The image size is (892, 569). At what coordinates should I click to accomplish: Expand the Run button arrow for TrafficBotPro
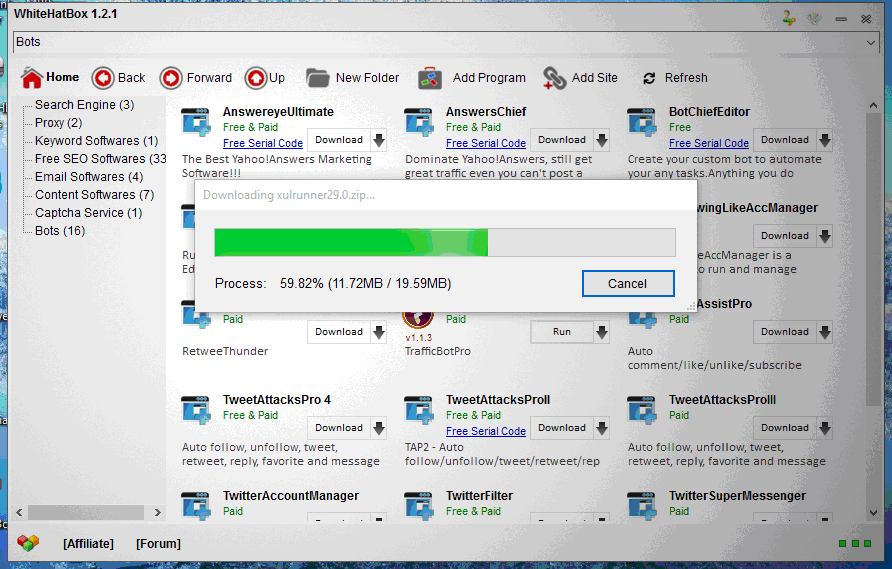point(601,332)
